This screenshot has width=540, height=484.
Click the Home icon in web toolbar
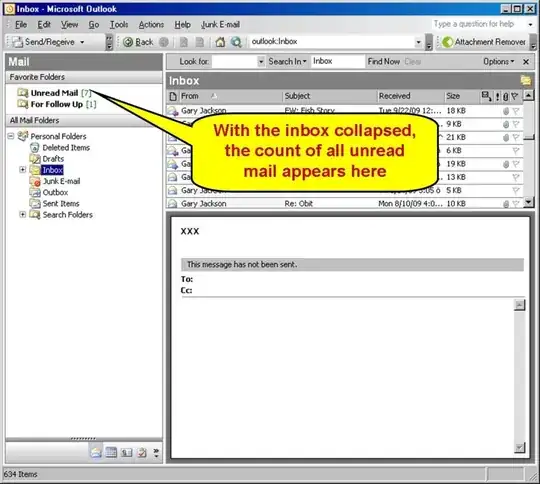[x=220, y=42]
